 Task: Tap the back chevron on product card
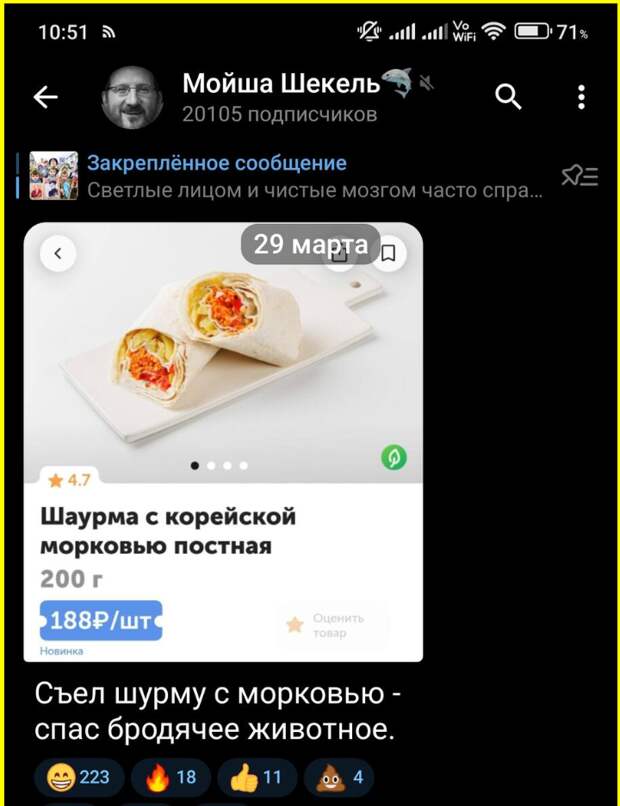[x=58, y=253]
